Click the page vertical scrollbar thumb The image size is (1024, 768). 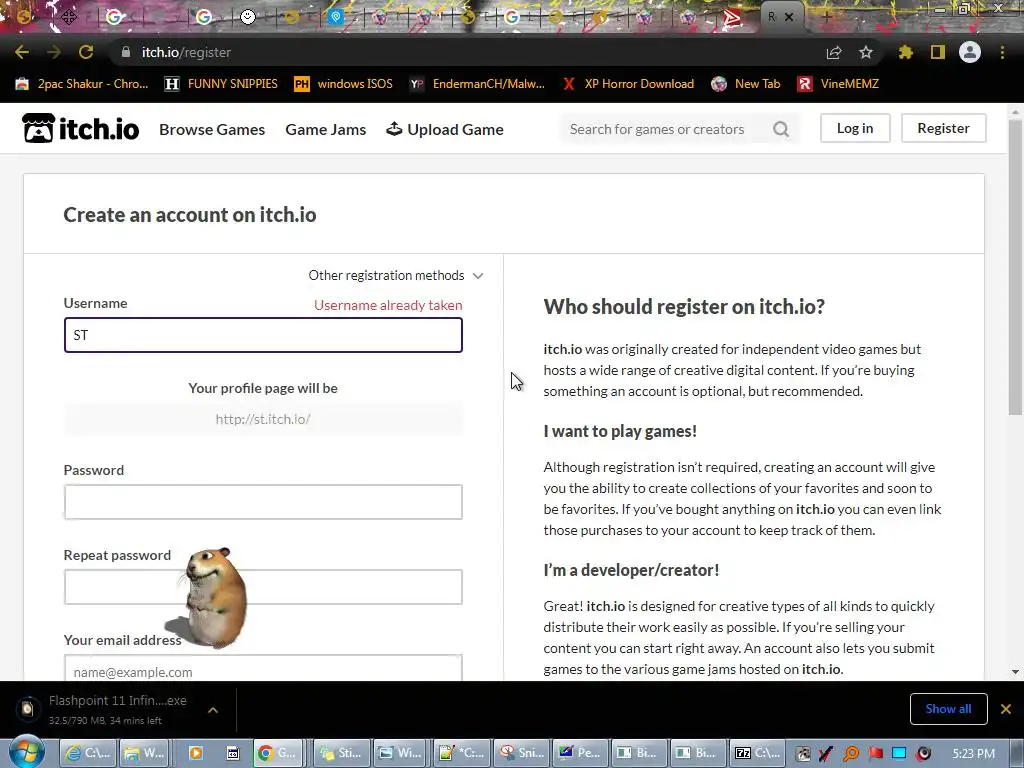(1015, 266)
